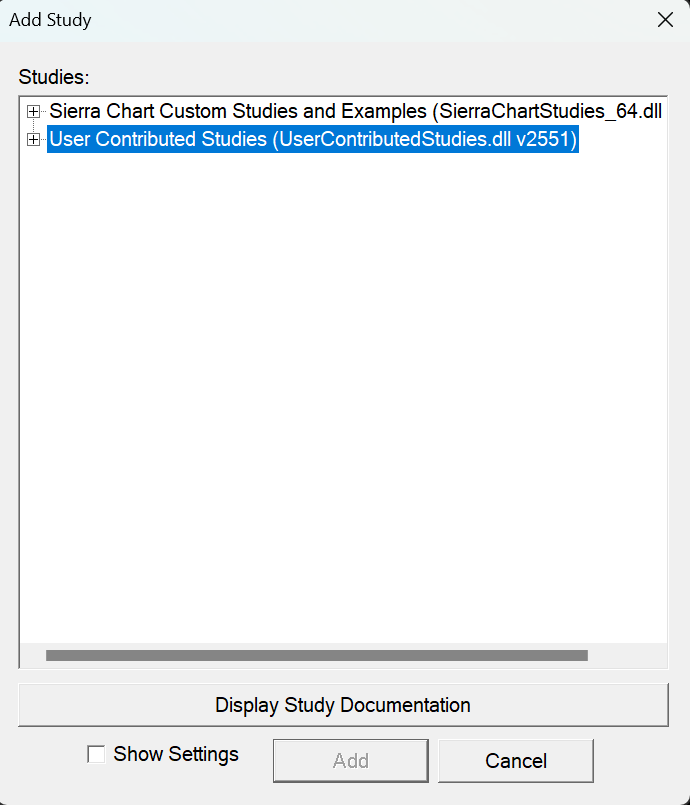Select Sierra Chart Custom Studies and Examples
690x805 pixels.
240,111
